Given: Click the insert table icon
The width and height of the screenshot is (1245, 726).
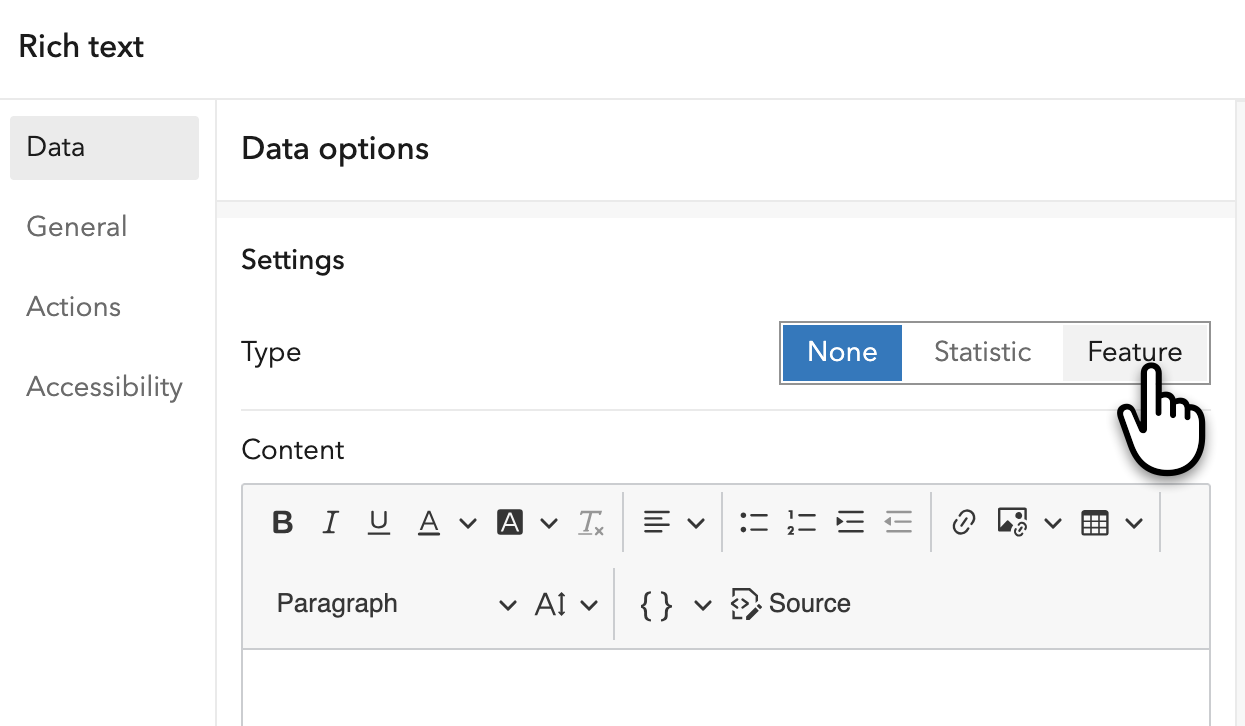Looking at the screenshot, I should pyautogui.click(x=1095, y=522).
